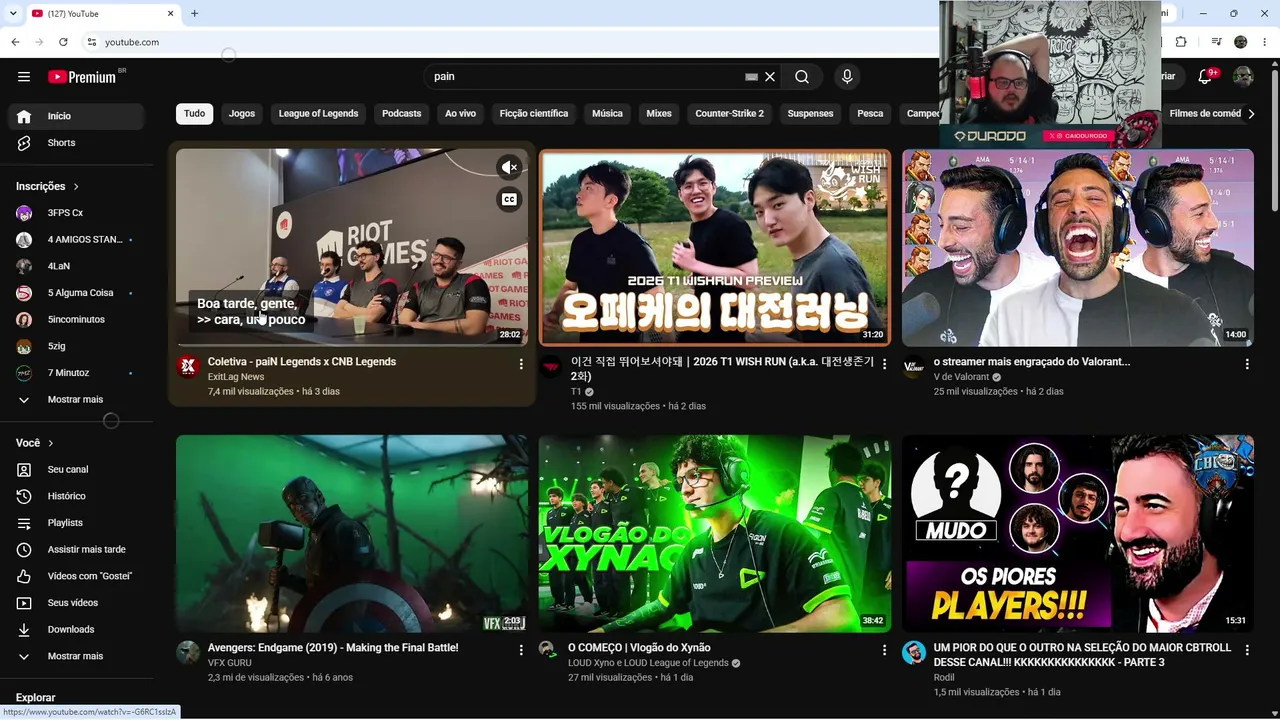This screenshot has height=720, width=1280.
Task: Unmute the Coletiva video preview
Action: click(x=509, y=167)
